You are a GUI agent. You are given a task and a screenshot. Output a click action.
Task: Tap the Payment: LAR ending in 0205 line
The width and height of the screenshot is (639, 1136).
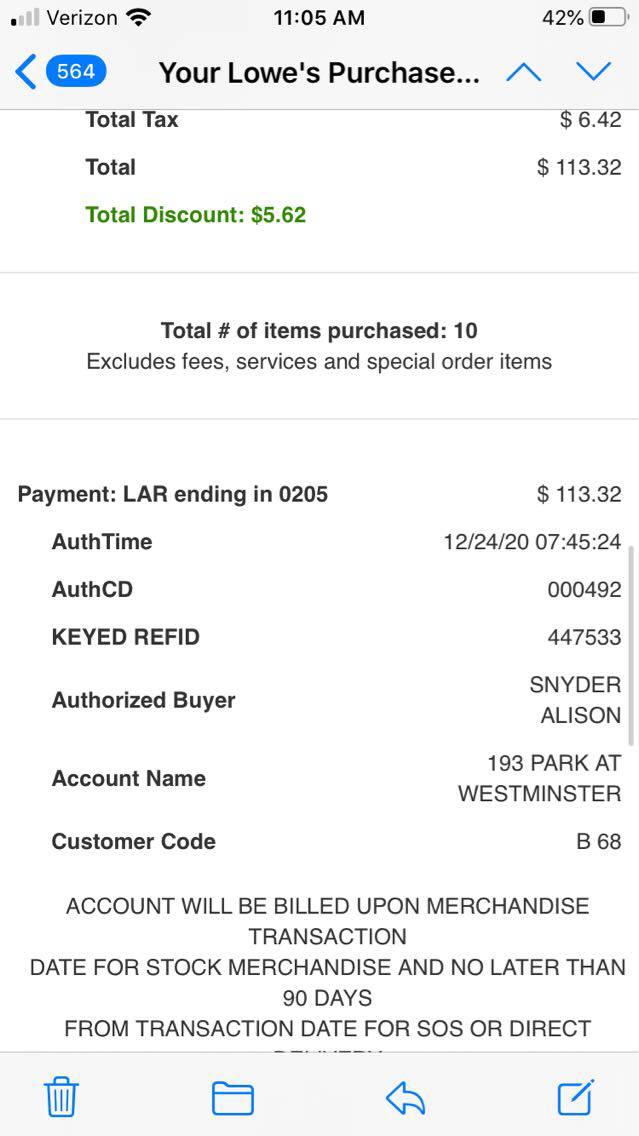tap(173, 494)
